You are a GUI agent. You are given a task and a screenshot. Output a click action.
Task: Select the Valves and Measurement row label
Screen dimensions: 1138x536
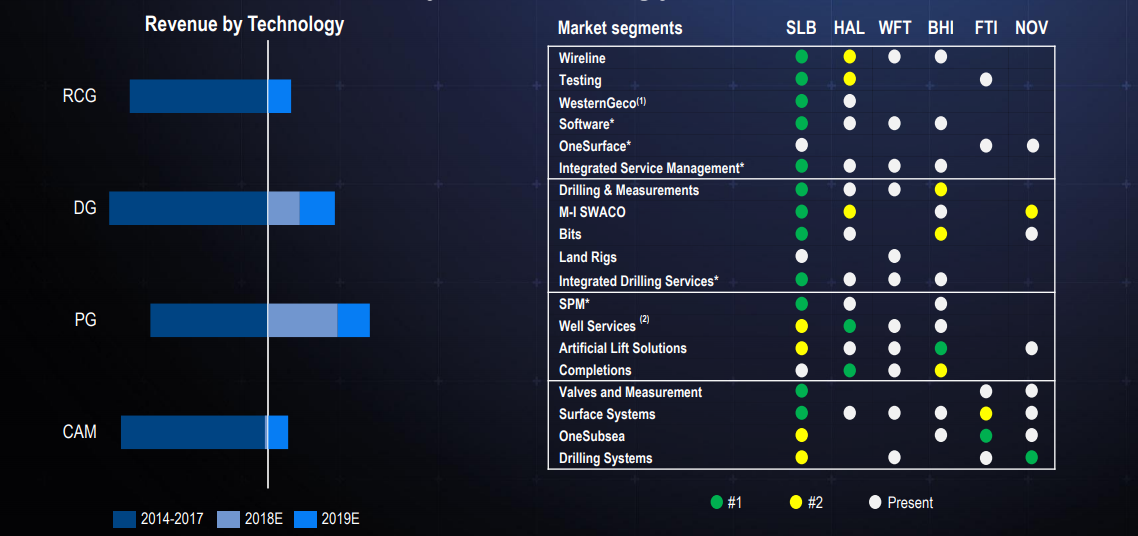pyautogui.click(x=630, y=392)
